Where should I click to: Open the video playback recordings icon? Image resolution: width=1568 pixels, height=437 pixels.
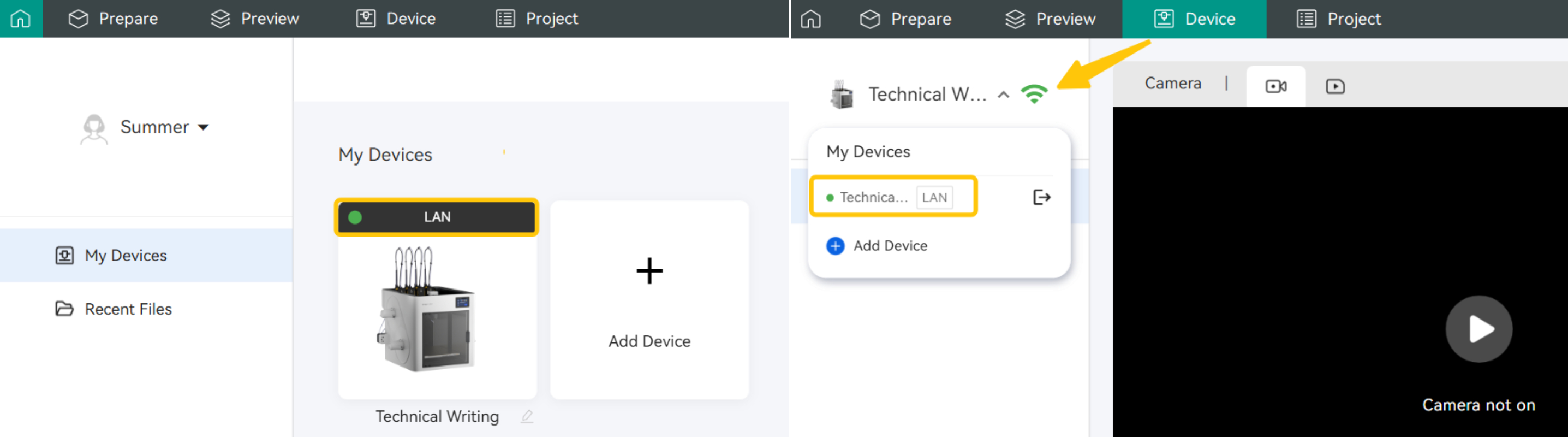pyautogui.click(x=1334, y=86)
